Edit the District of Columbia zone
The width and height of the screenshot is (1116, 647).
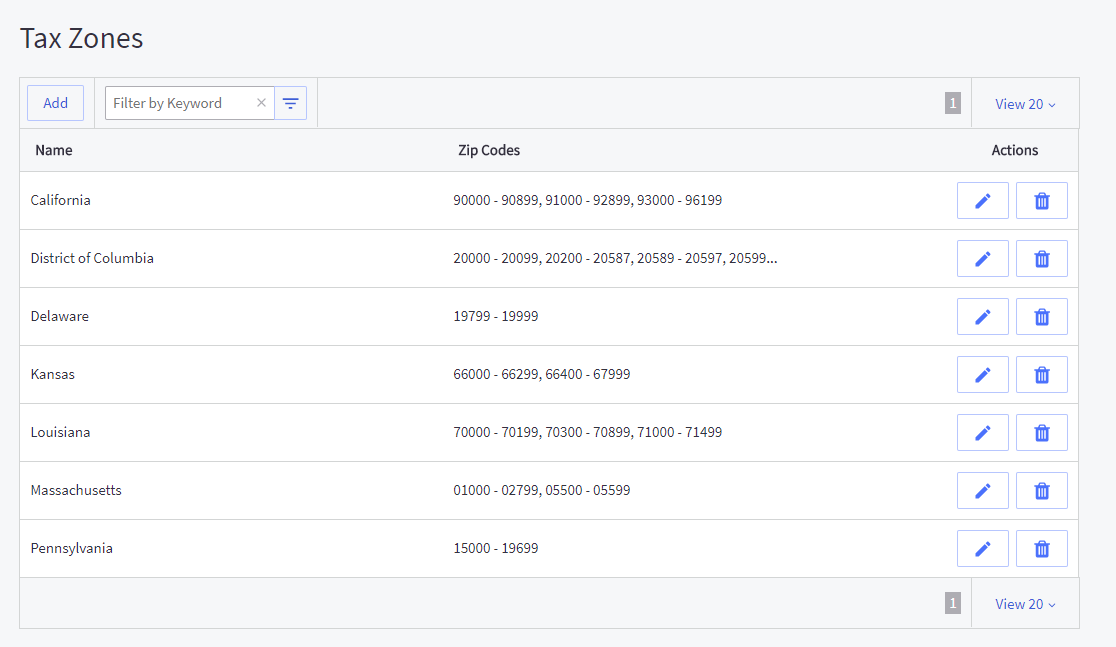(982, 258)
